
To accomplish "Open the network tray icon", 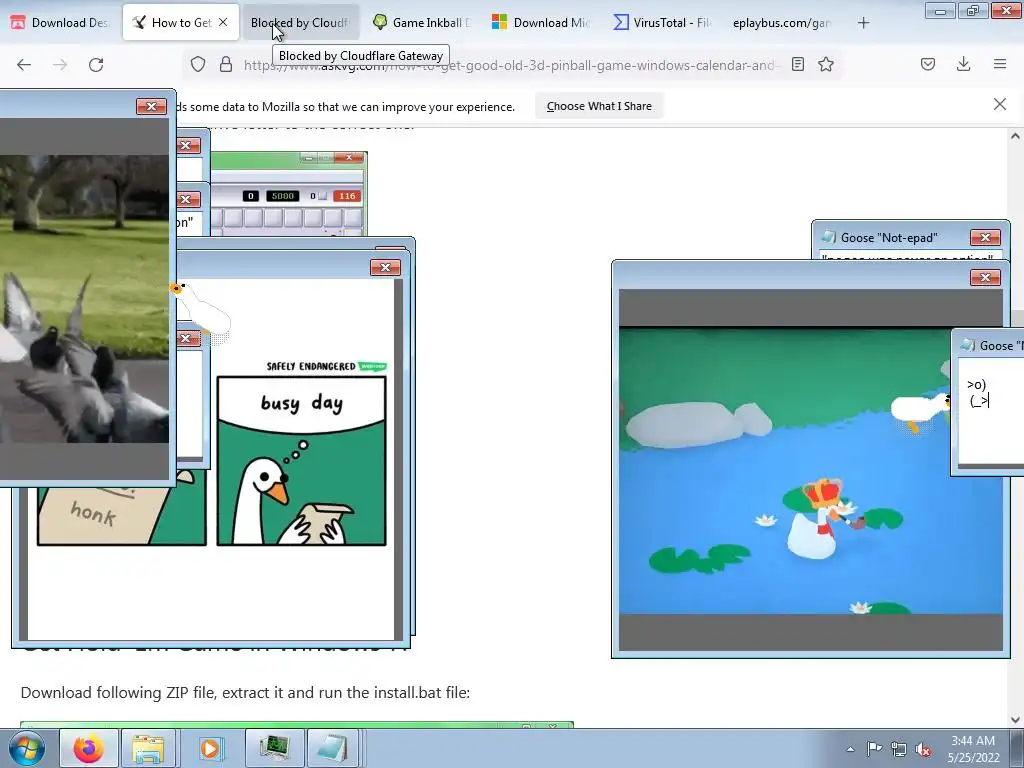I will click(x=899, y=749).
